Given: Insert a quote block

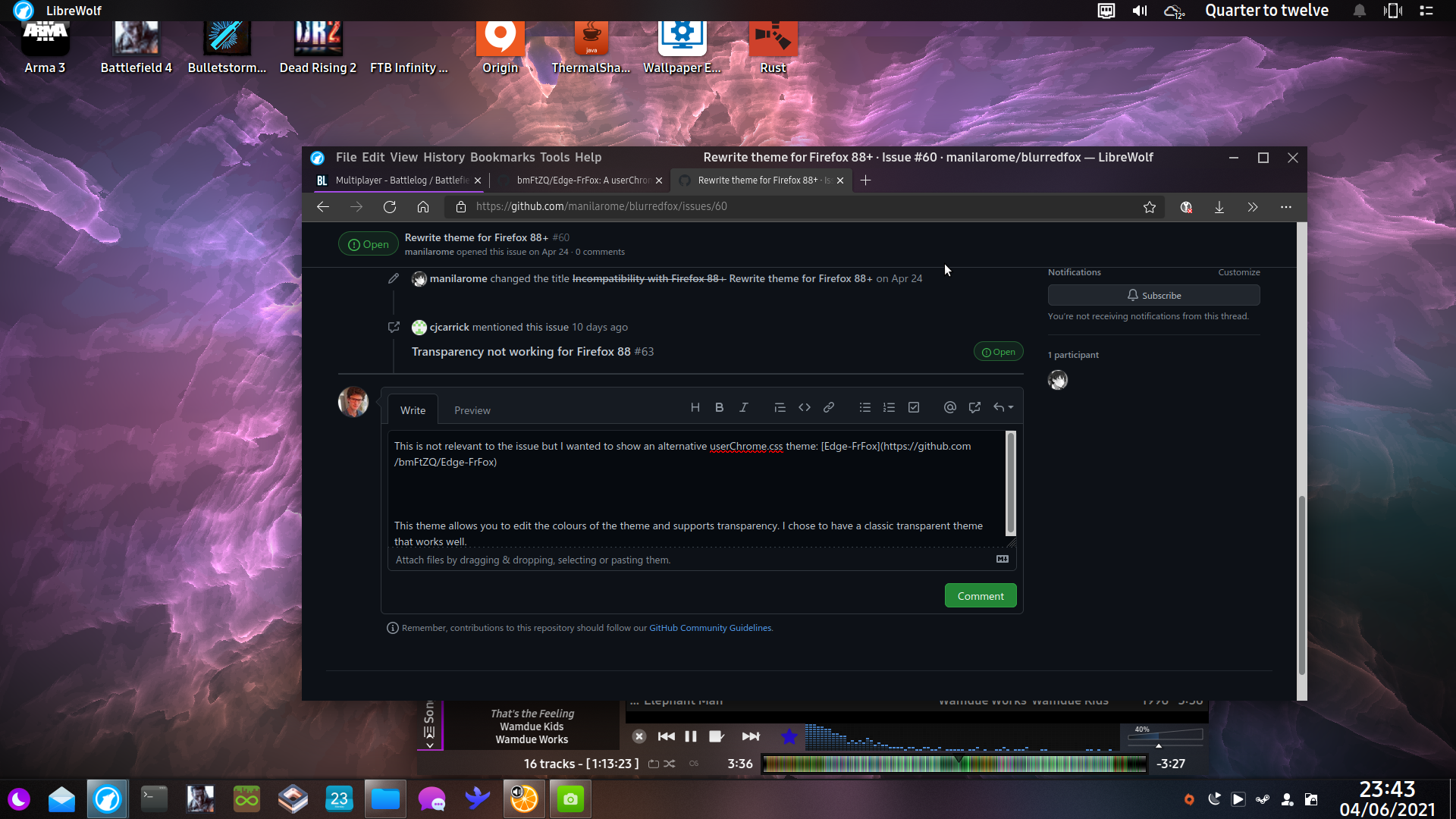Looking at the screenshot, I should (x=780, y=408).
